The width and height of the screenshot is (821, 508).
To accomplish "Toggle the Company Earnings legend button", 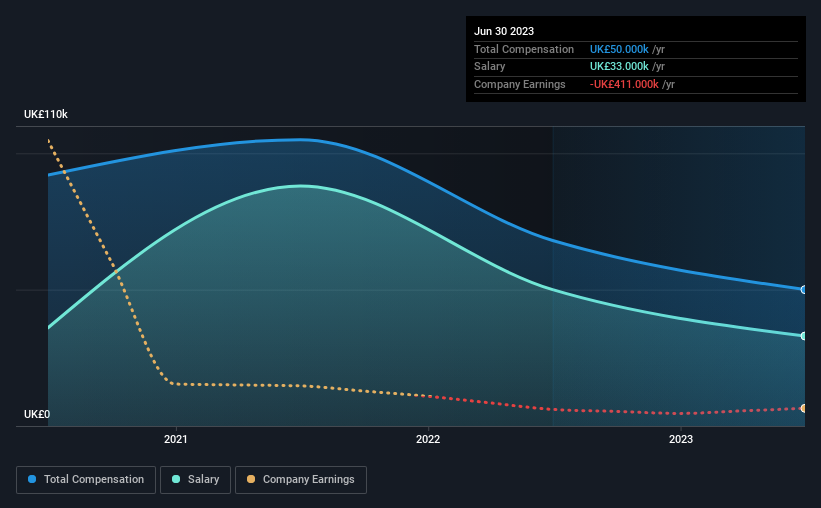I will (301, 480).
